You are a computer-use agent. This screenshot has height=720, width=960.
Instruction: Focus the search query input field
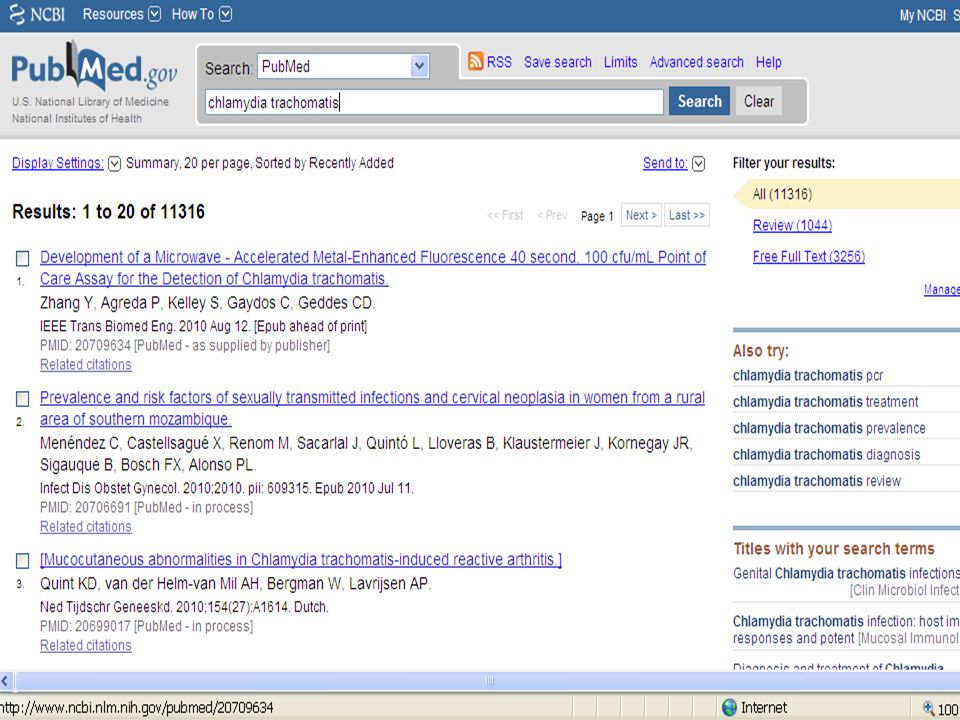coord(434,102)
